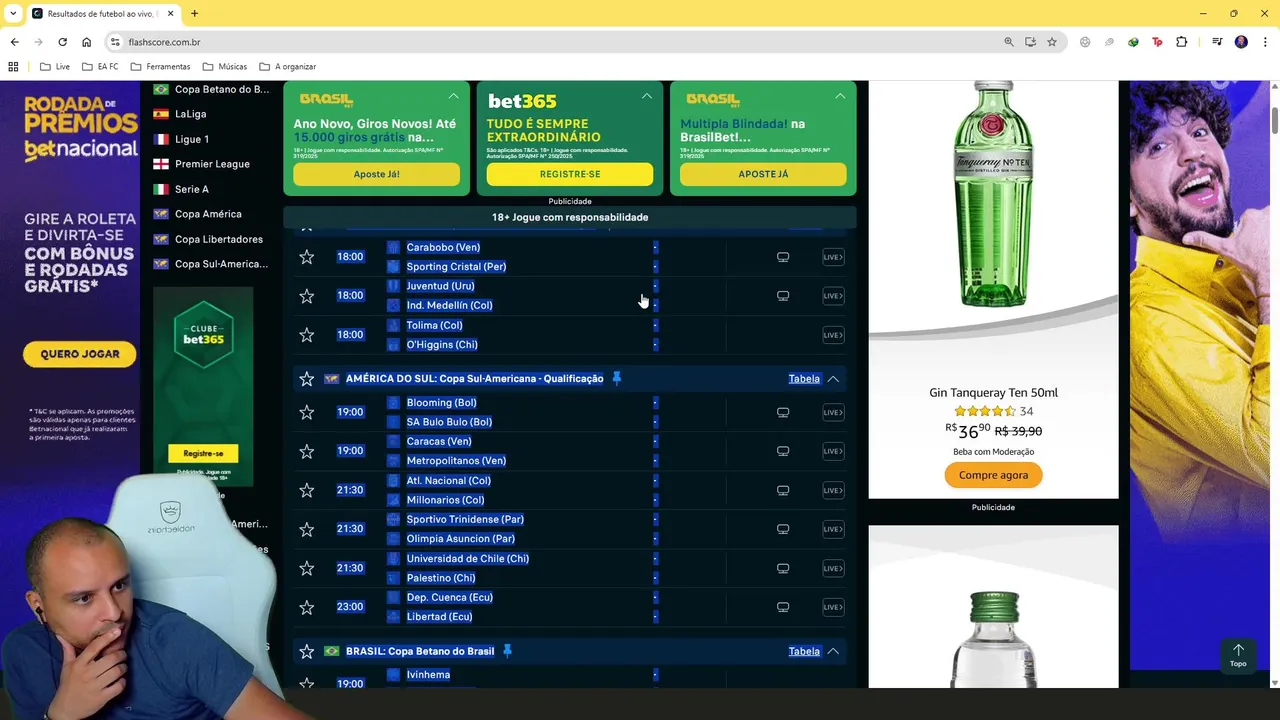Open Copa América in the sidebar
The height and width of the screenshot is (720, 1280).
tap(208, 214)
